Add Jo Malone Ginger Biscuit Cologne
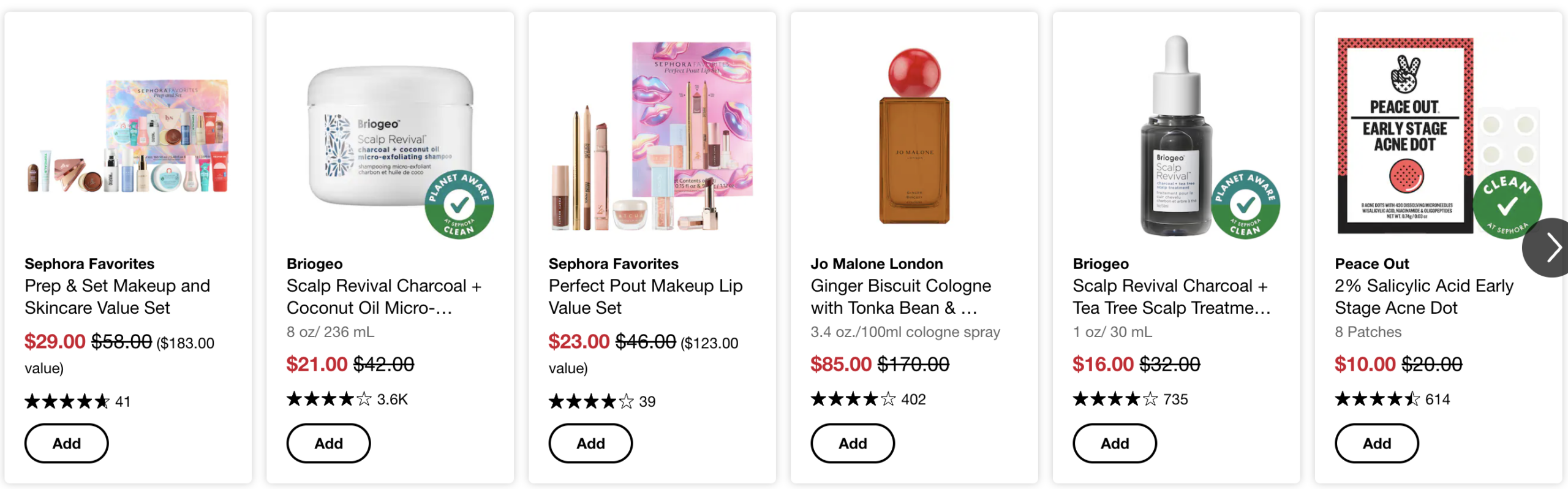 point(853,444)
